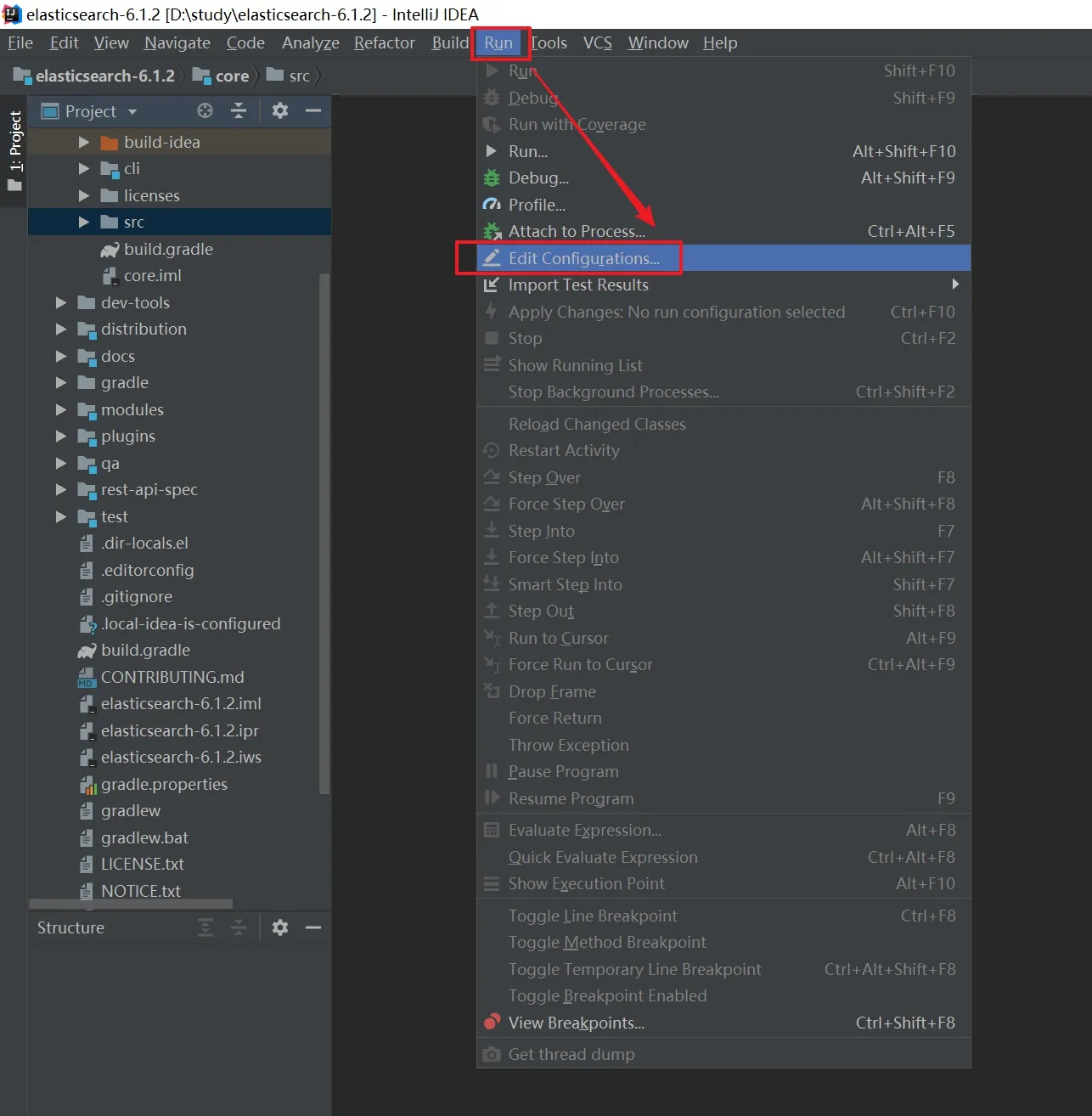This screenshot has width=1092, height=1116.
Task: Click the 1: Project side tool window tab
Action: [x=14, y=151]
